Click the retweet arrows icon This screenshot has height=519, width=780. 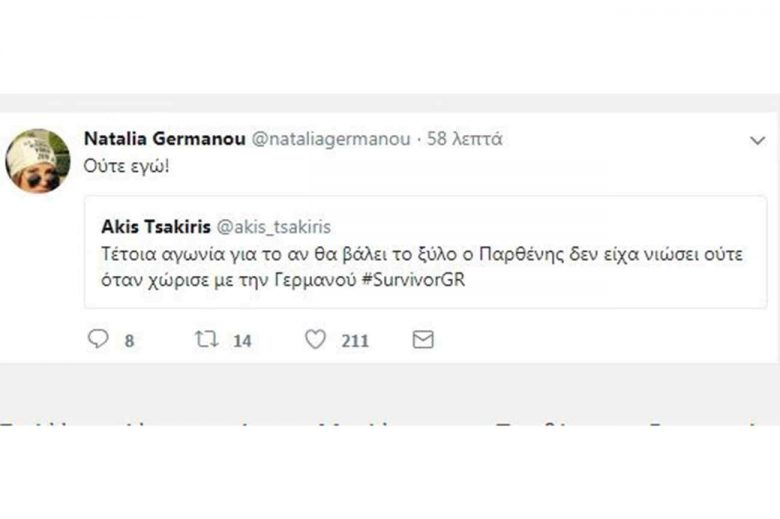coord(206,340)
